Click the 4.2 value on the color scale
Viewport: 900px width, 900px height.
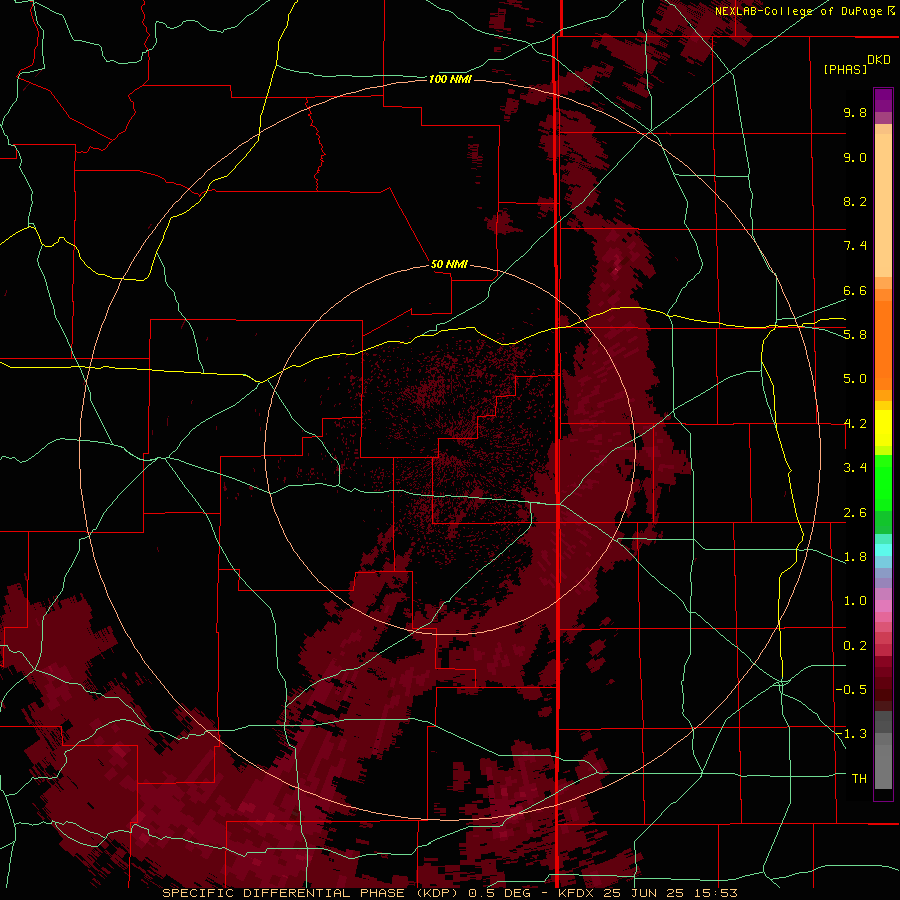[855, 424]
